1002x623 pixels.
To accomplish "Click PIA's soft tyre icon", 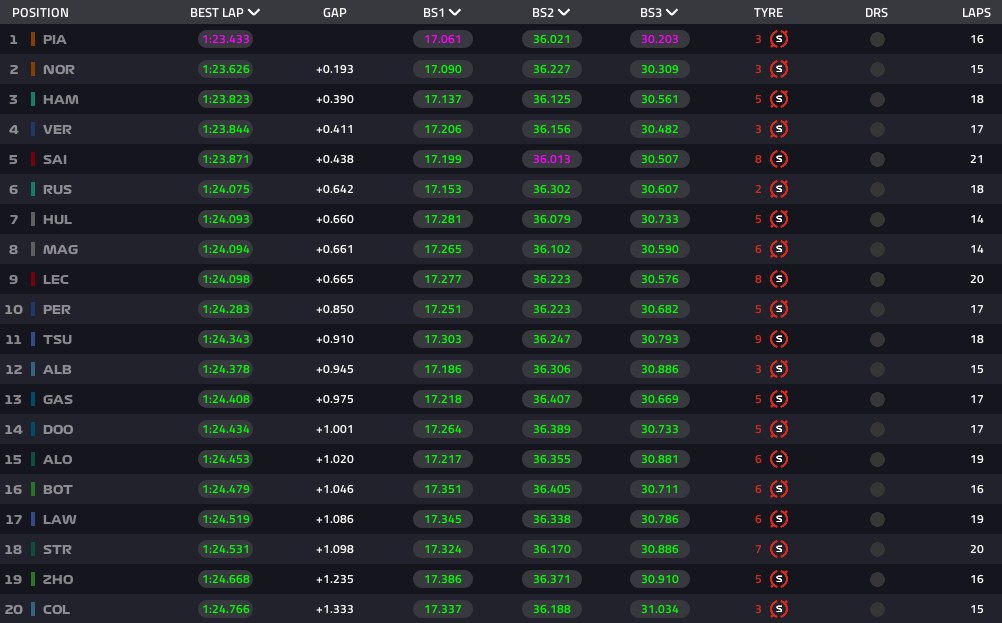I will click(x=778, y=39).
